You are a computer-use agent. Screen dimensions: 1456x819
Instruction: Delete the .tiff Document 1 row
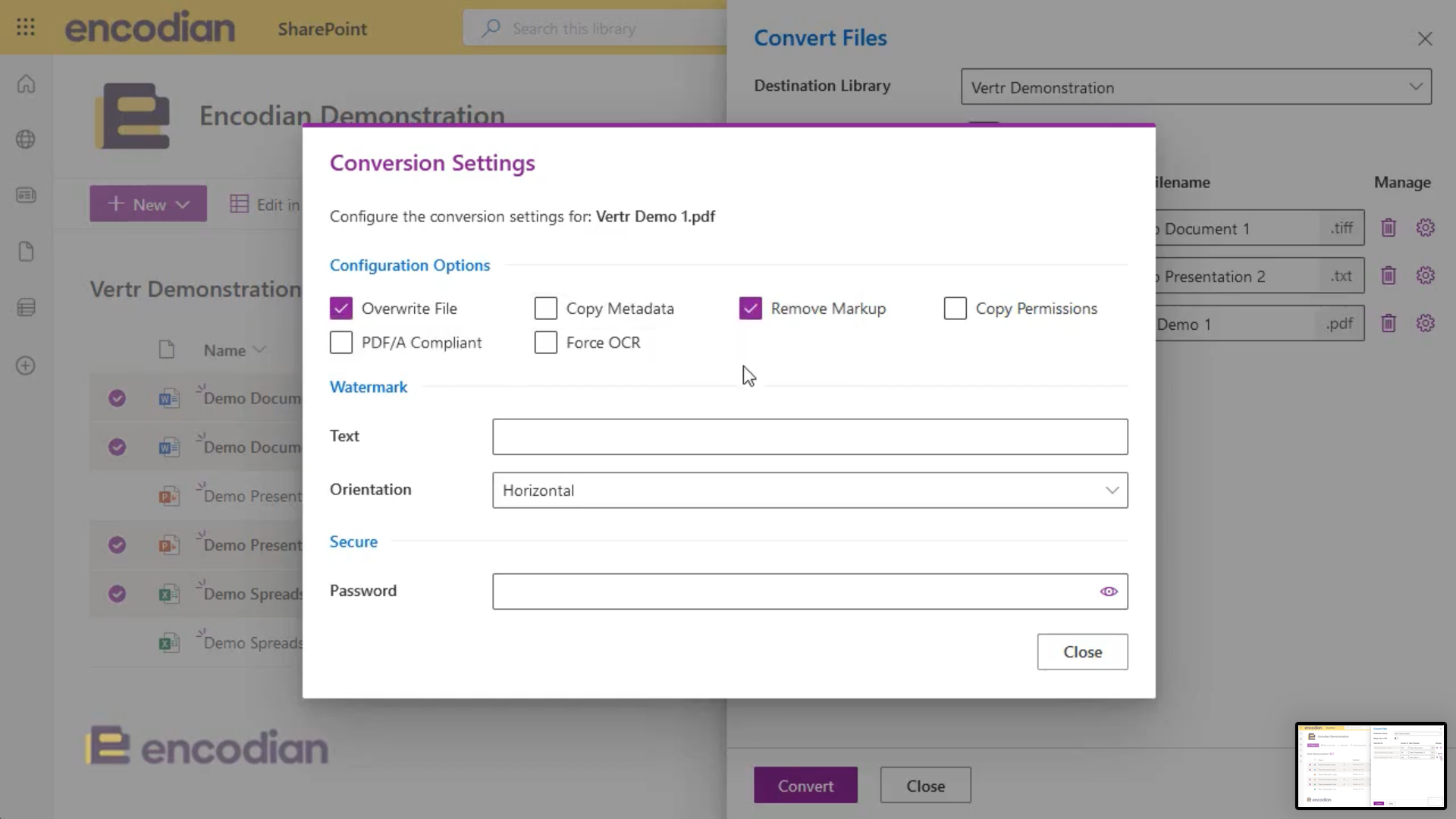tap(1389, 227)
